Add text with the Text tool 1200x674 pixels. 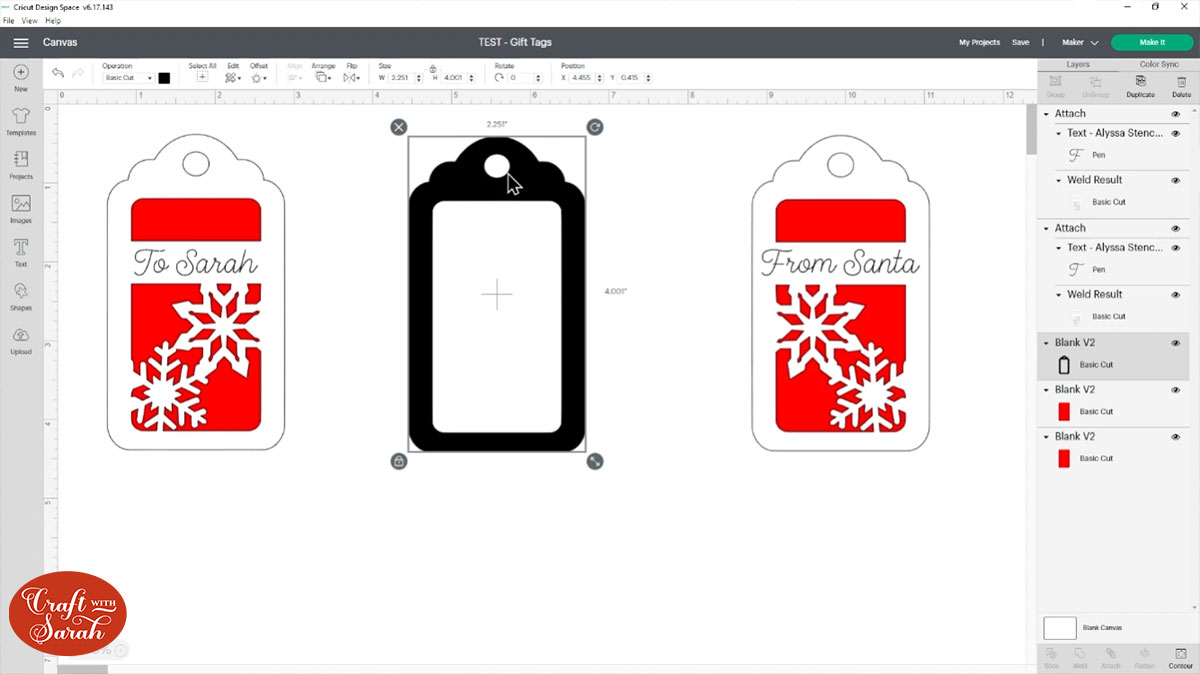coord(21,252)
